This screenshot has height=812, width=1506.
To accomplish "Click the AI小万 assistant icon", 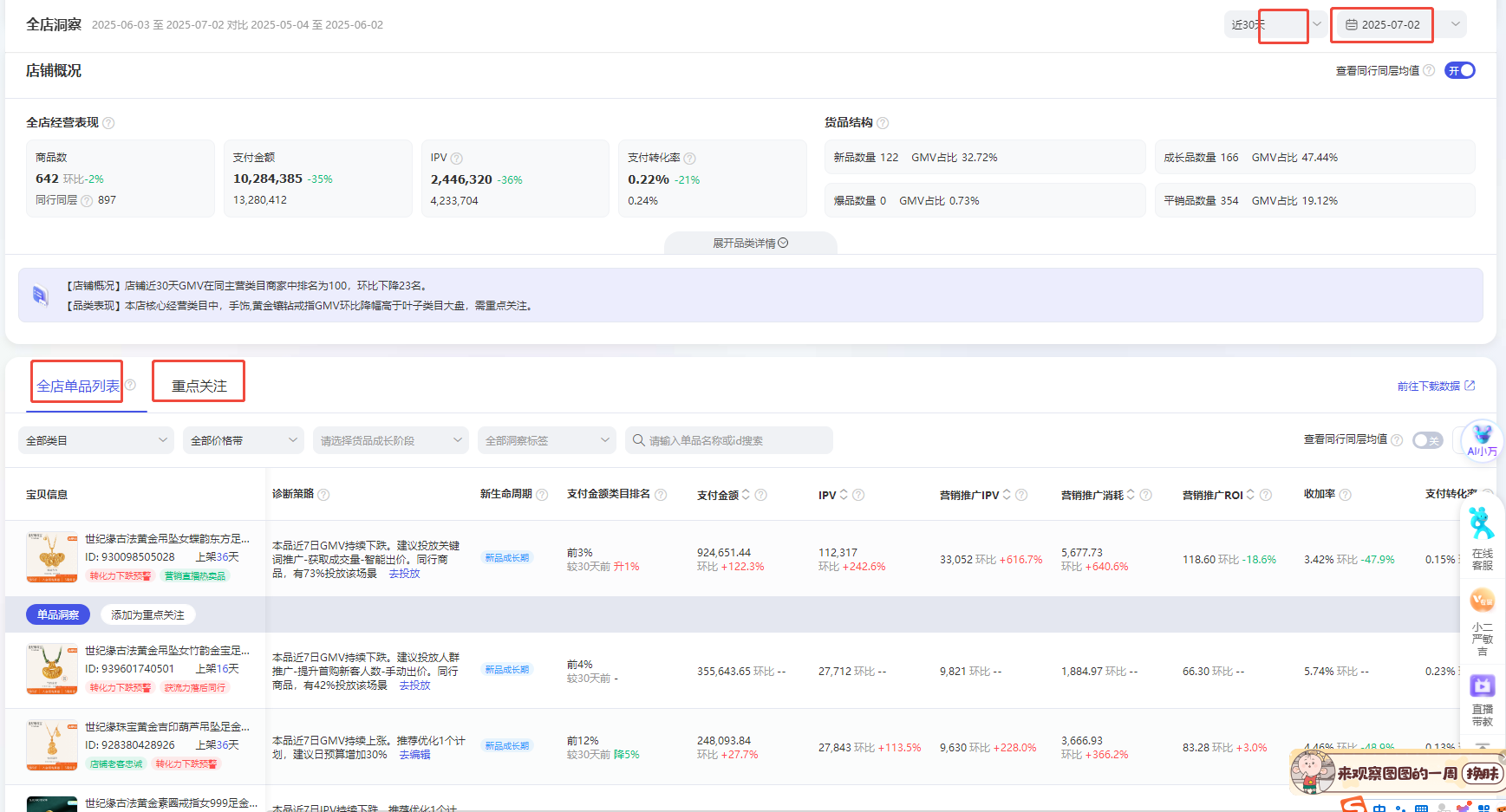I will pos(1482,438).
